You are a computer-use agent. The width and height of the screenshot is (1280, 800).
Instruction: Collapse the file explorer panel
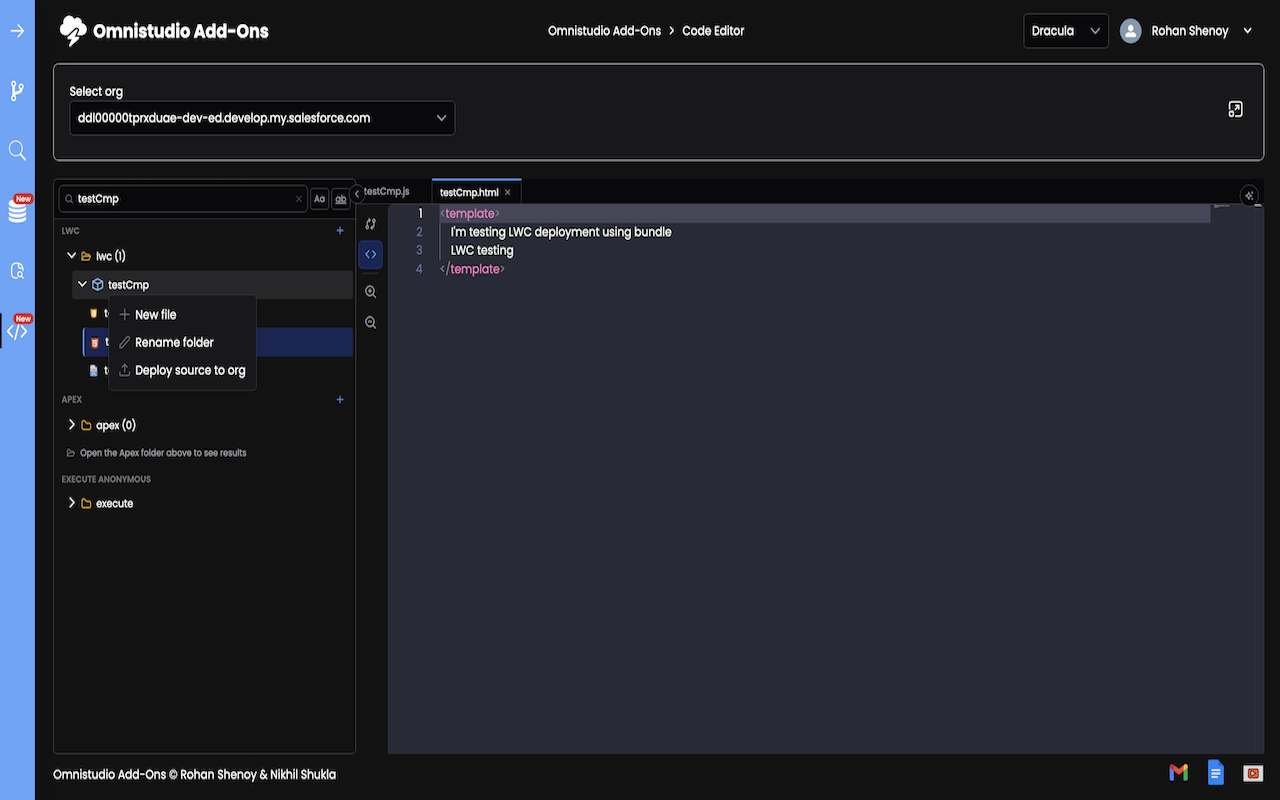[x=357, y=194]
